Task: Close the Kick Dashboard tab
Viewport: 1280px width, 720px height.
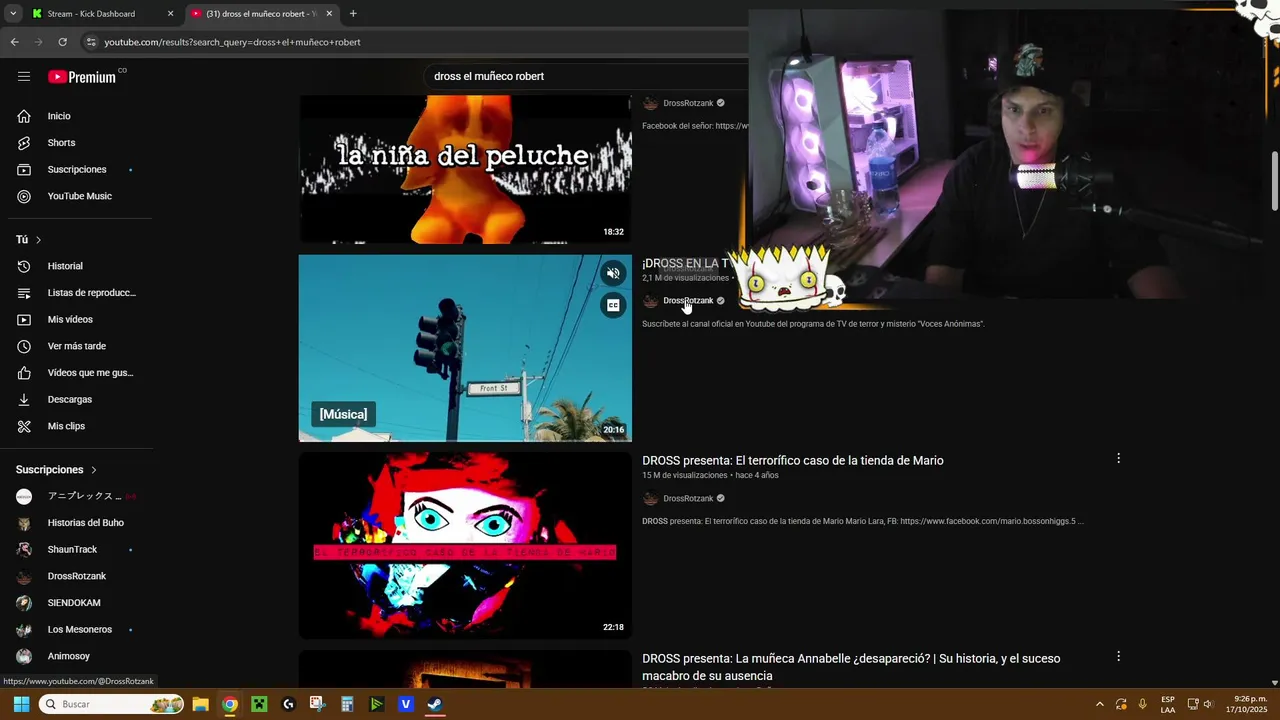Action: [170, 14]
